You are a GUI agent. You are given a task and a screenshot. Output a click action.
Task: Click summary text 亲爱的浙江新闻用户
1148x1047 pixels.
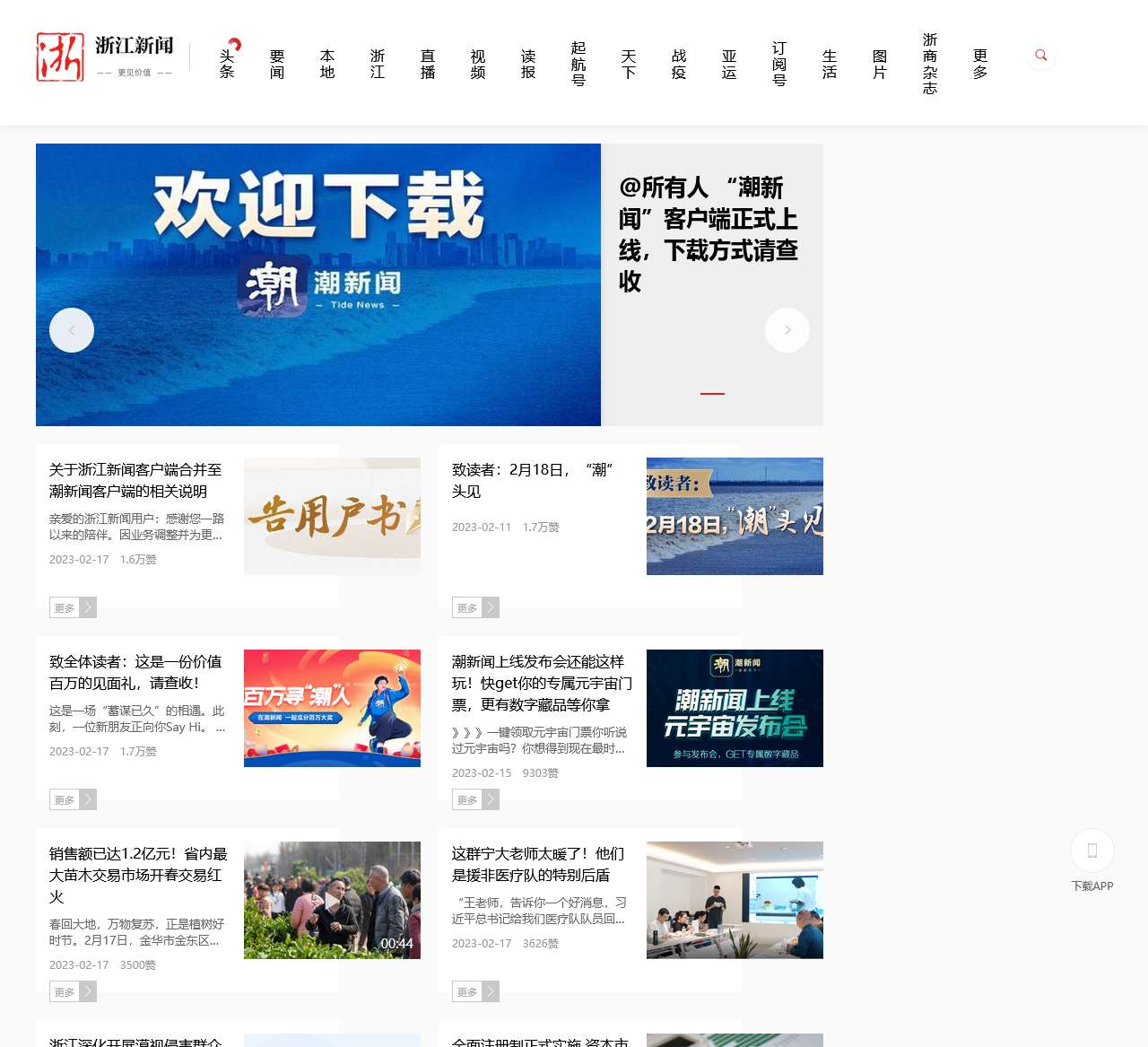pos(136,527)
